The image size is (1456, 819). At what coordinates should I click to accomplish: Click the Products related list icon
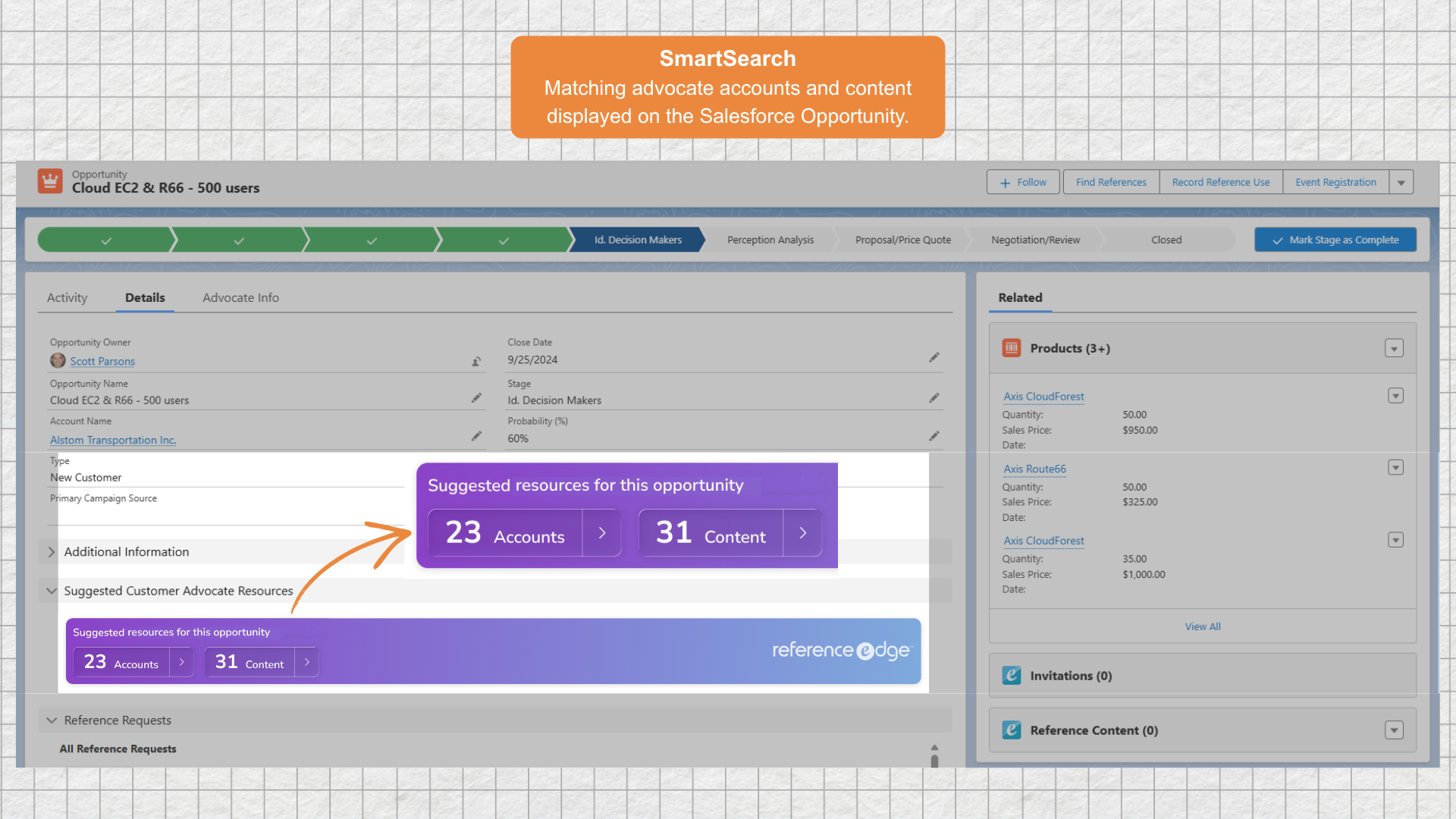point(1012,348)
